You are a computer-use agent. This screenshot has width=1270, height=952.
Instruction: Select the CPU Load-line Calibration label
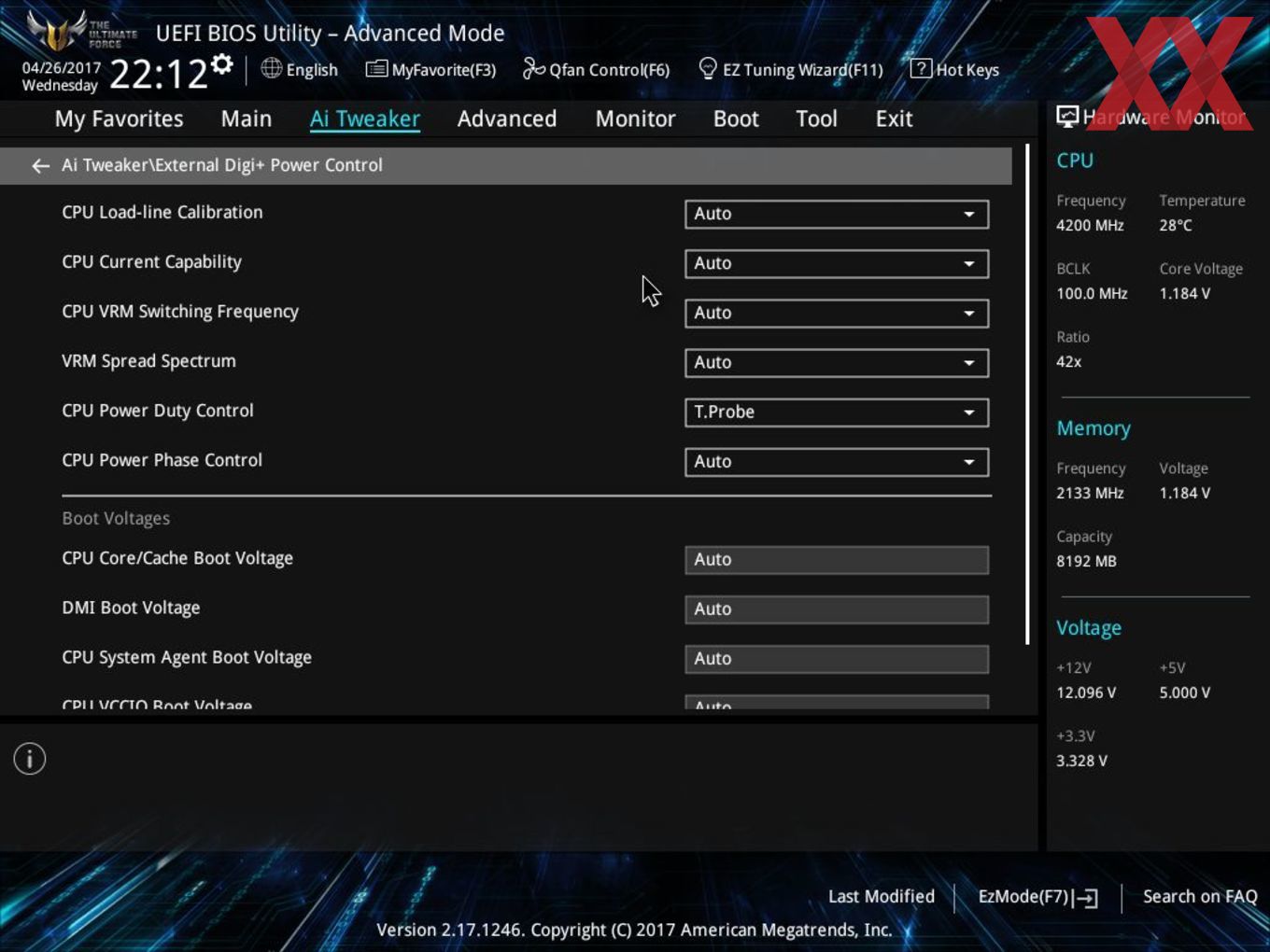pos(162,212)
